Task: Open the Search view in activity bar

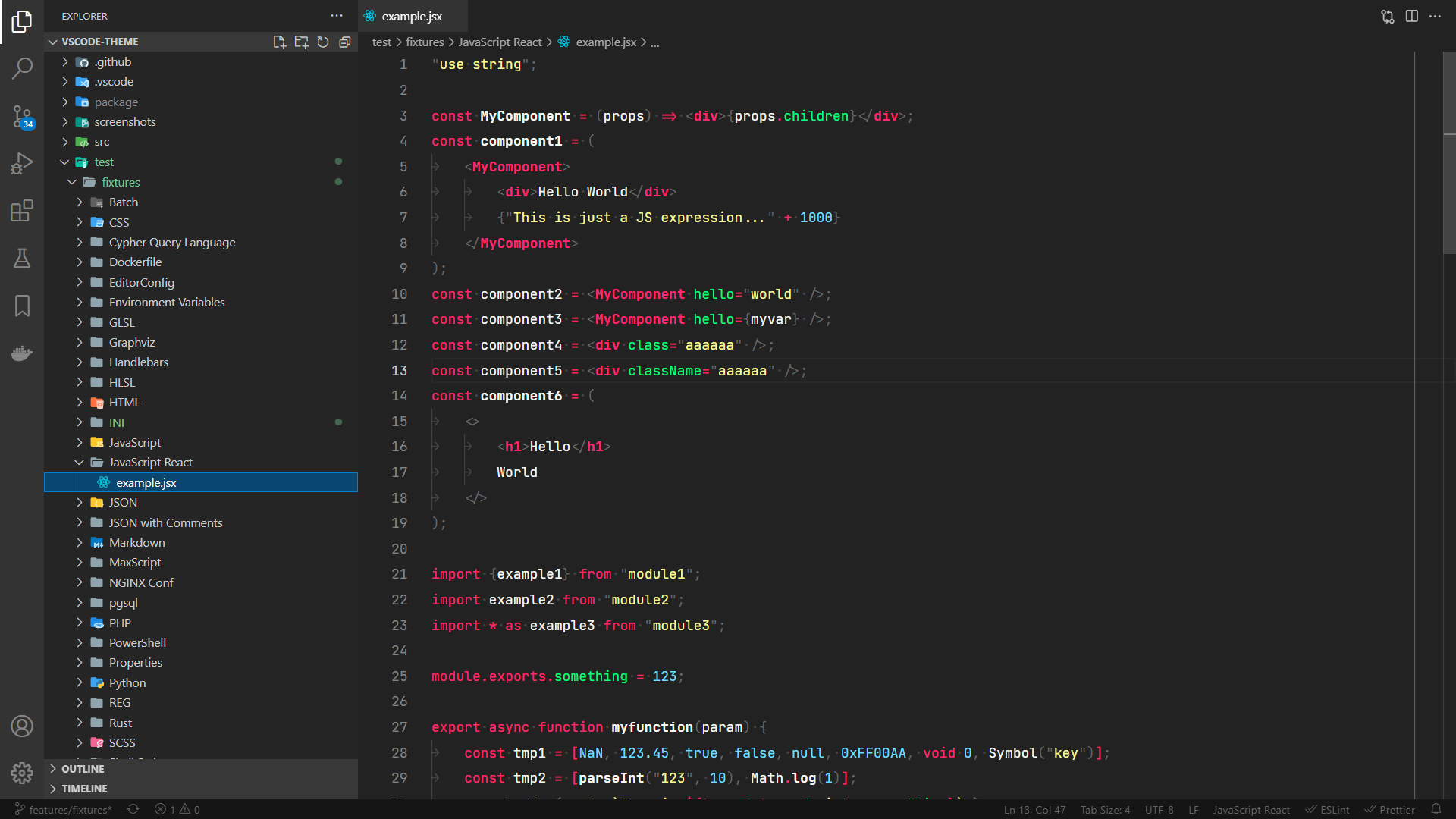Action: [x=22, y=69]
